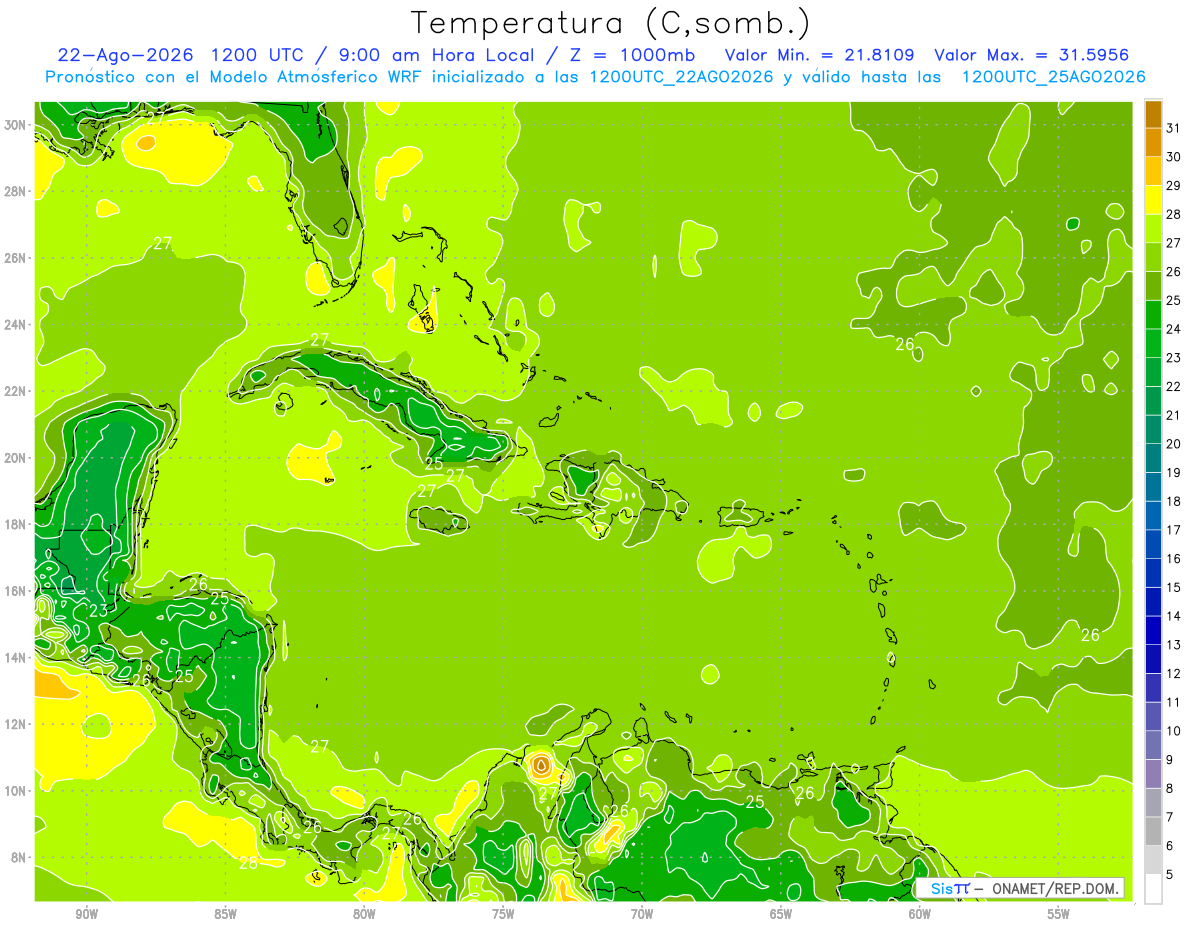Image resolution: width=1200 pixels, height=927 pixels.
Task: Click the '22' label on the color scale
Action: [1174, 386]
